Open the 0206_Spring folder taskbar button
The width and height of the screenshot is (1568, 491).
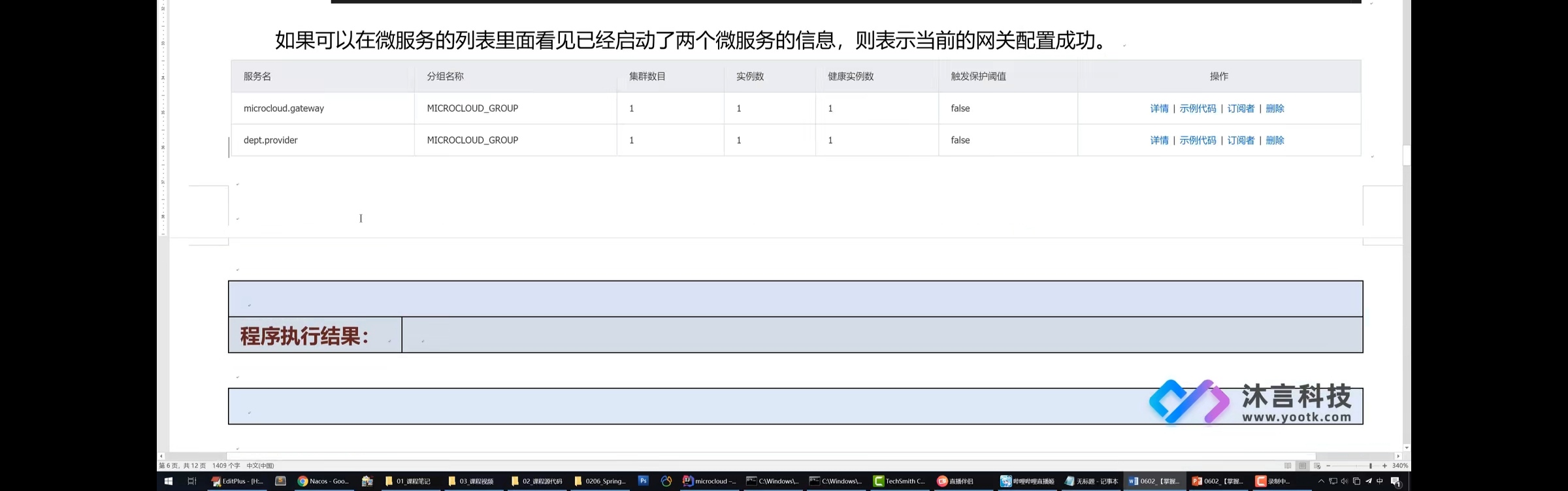click(600, 481)
